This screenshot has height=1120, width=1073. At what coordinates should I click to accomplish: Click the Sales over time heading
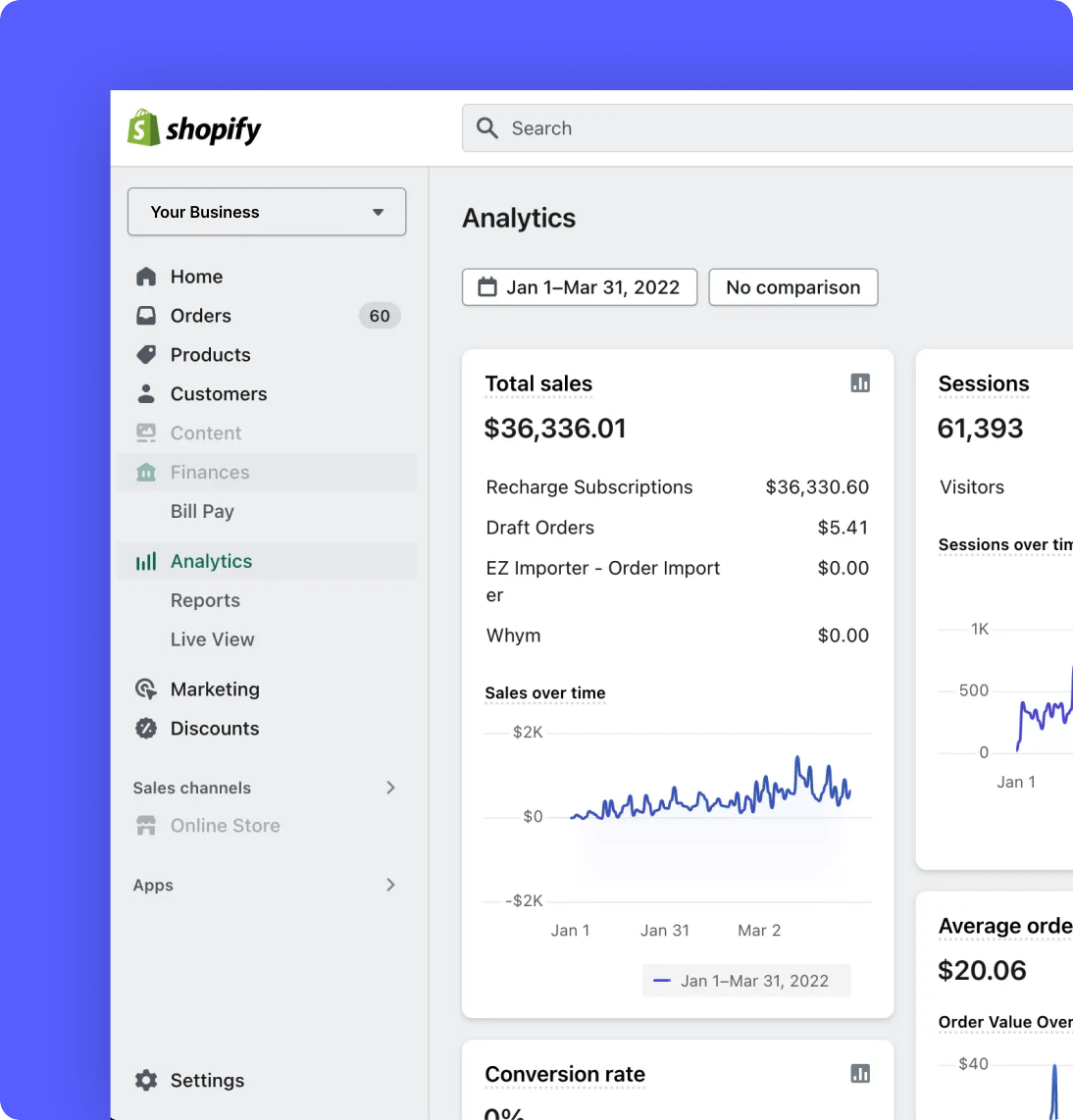click(x=545, y=692)
